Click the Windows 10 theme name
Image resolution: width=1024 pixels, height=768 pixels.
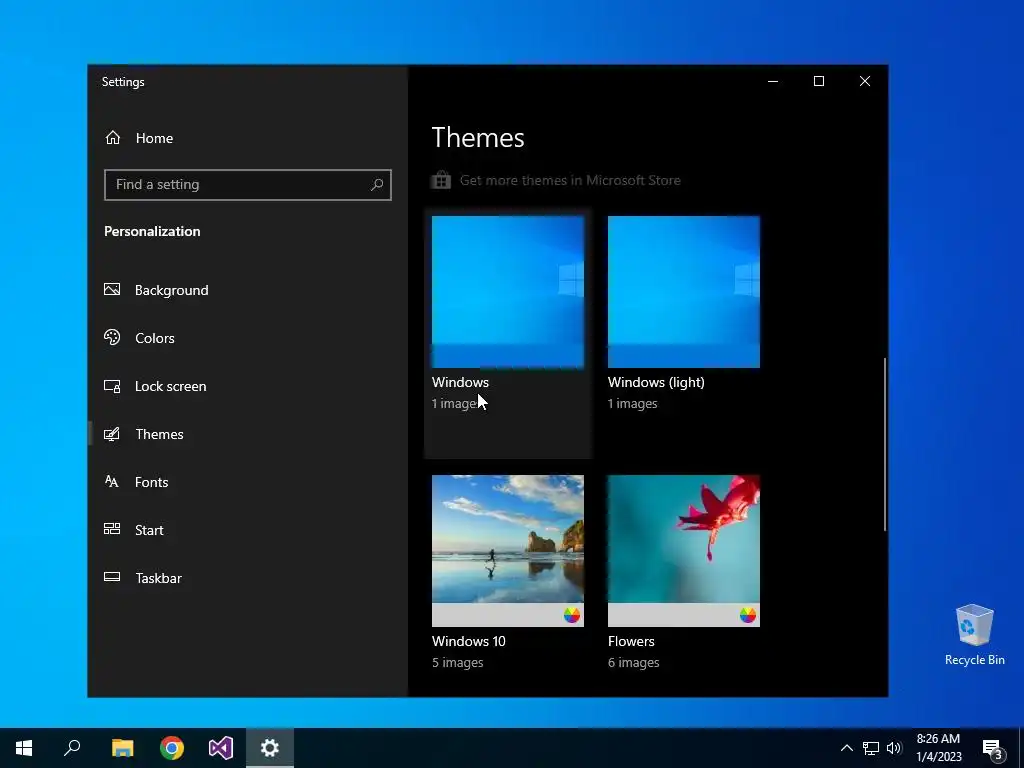coord(469,641)
